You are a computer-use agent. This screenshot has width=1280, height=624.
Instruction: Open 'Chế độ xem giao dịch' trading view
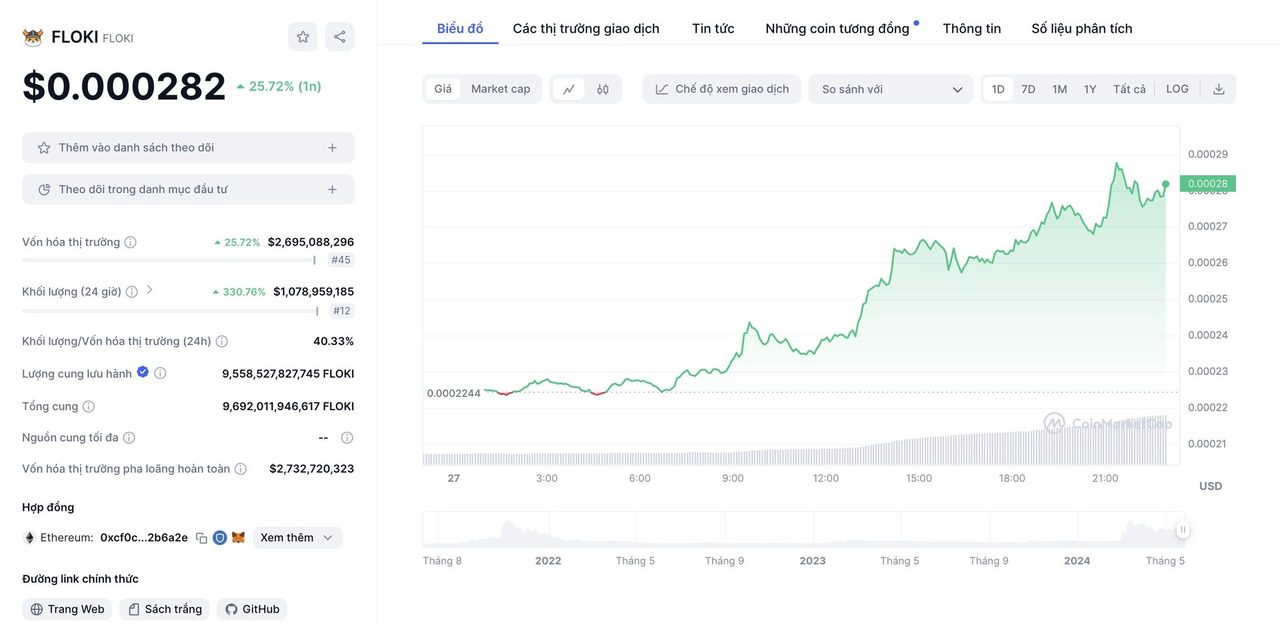722,89
